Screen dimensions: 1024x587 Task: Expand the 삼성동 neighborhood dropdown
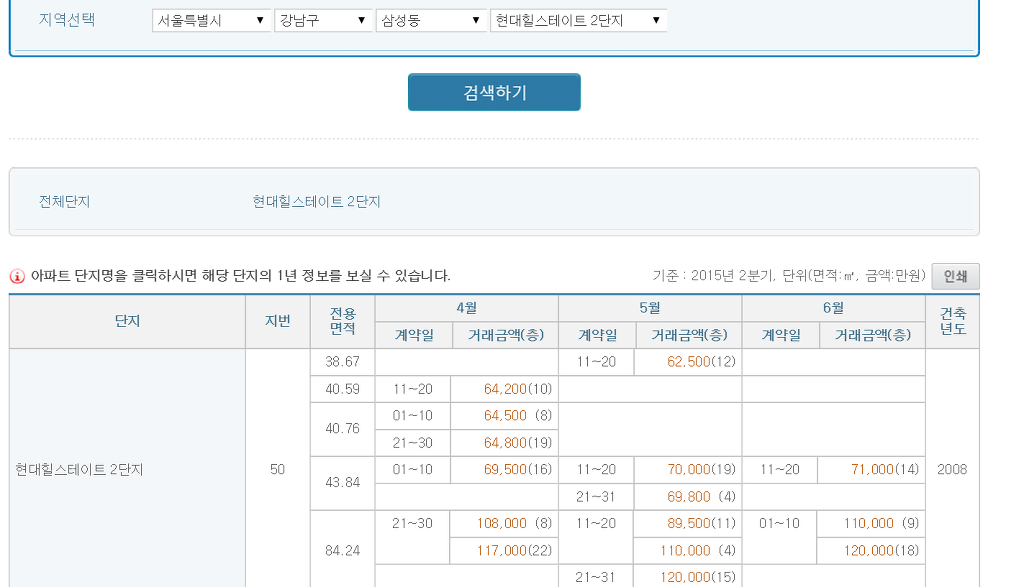[x=431, y=20]
